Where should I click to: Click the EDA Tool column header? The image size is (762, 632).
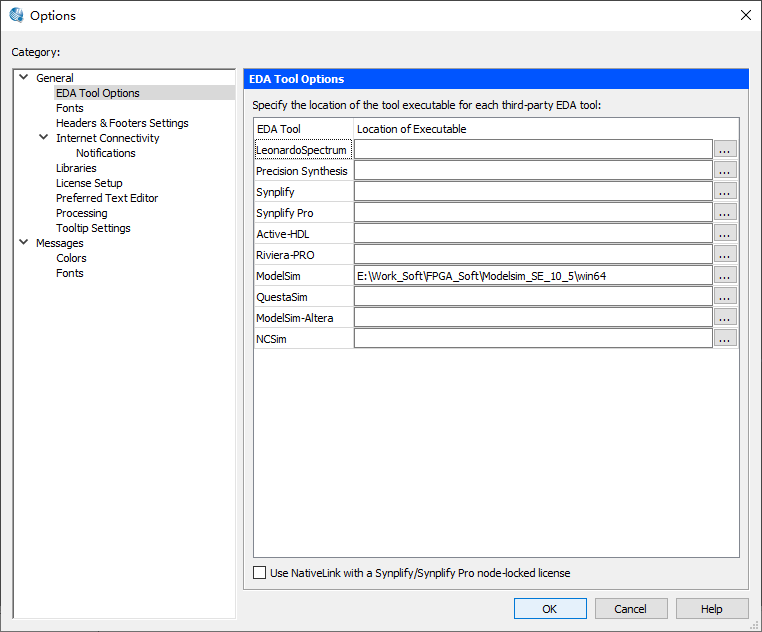[x=303, y=129]
